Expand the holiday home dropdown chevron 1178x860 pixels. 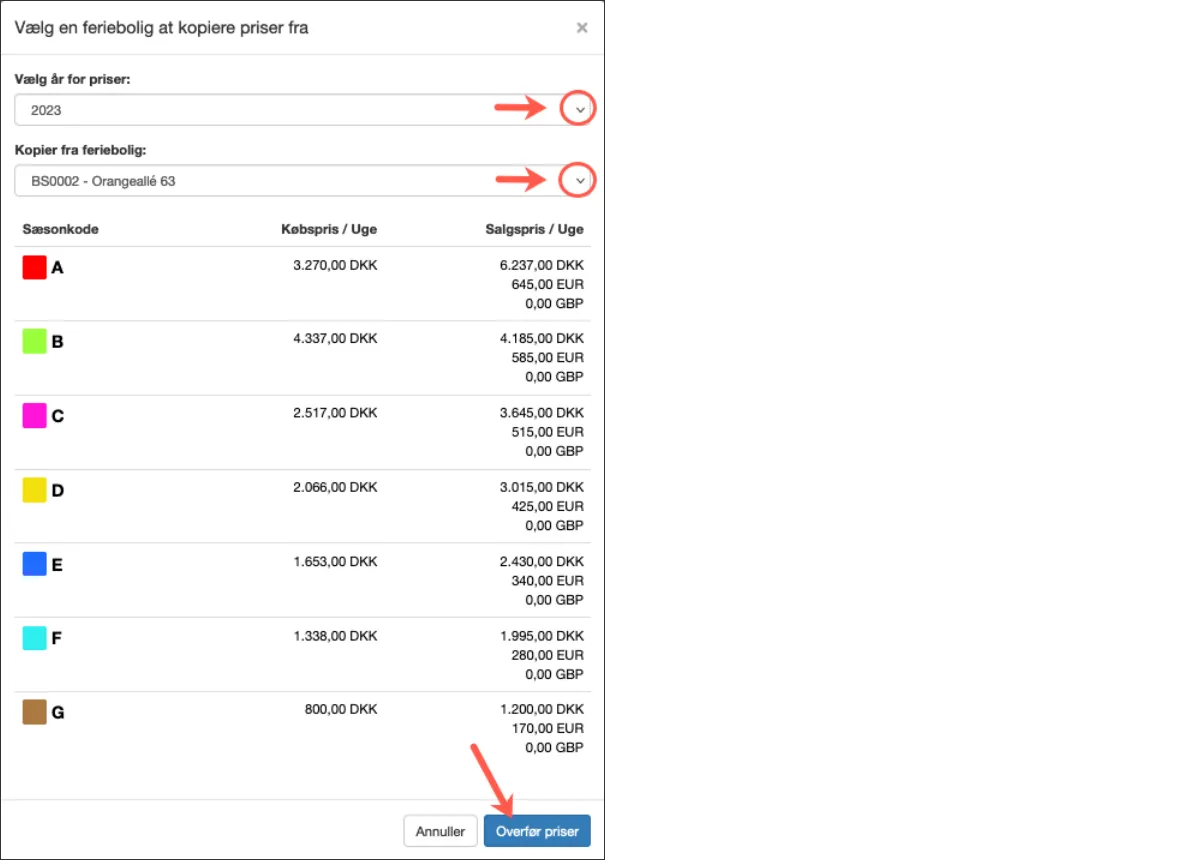(579, 180)
